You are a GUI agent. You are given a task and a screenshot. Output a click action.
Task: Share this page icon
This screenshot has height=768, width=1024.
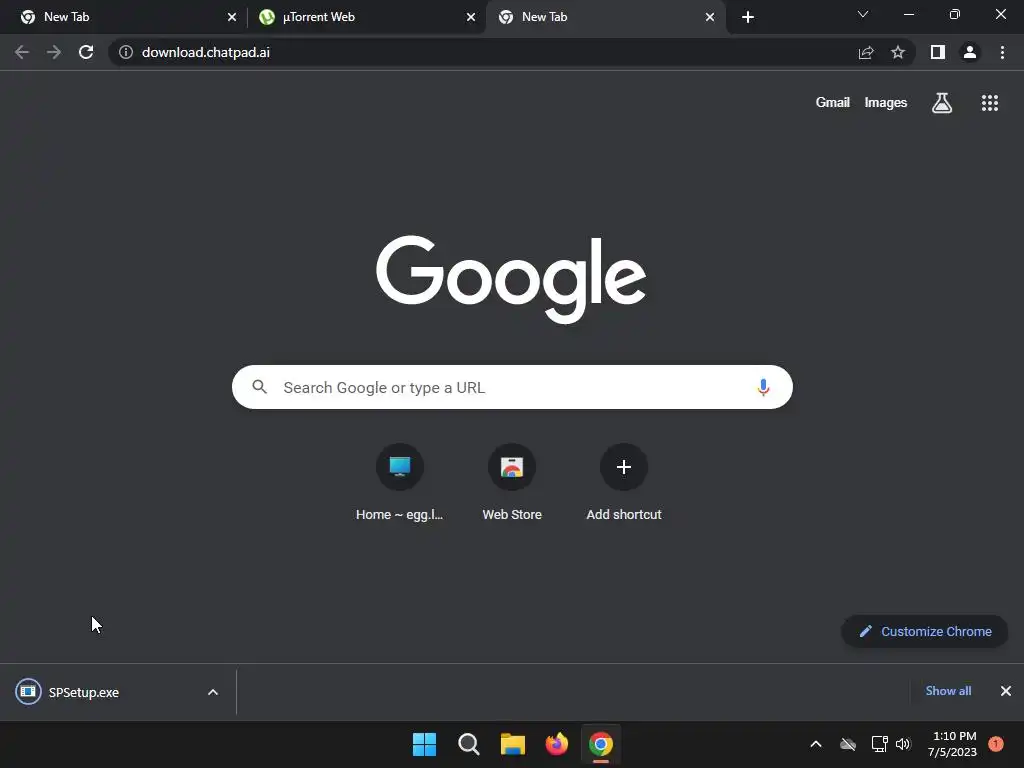866,52
